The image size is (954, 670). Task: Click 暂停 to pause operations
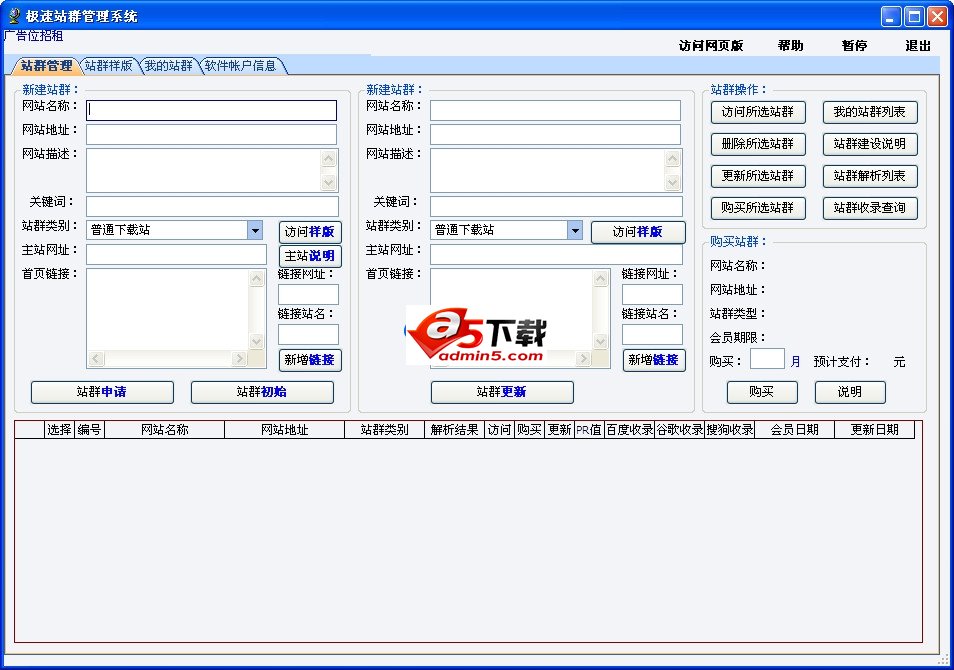point(854,45)
